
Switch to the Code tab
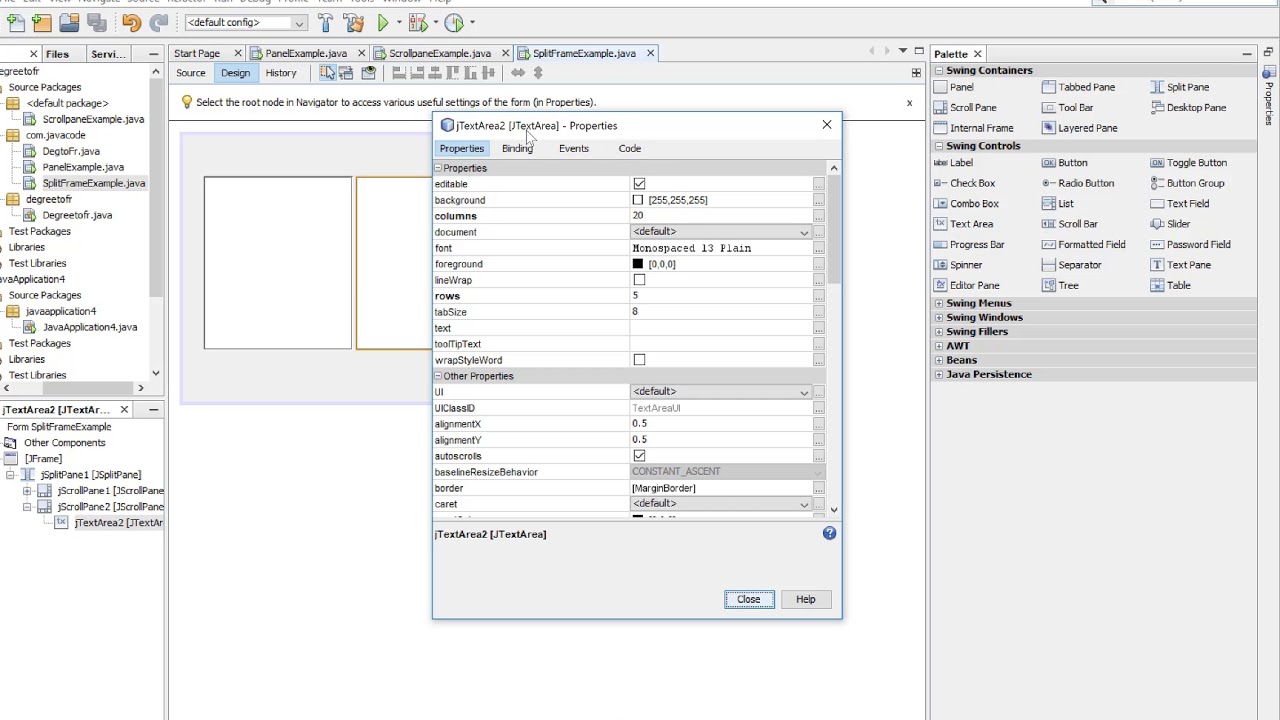(629, 148)
